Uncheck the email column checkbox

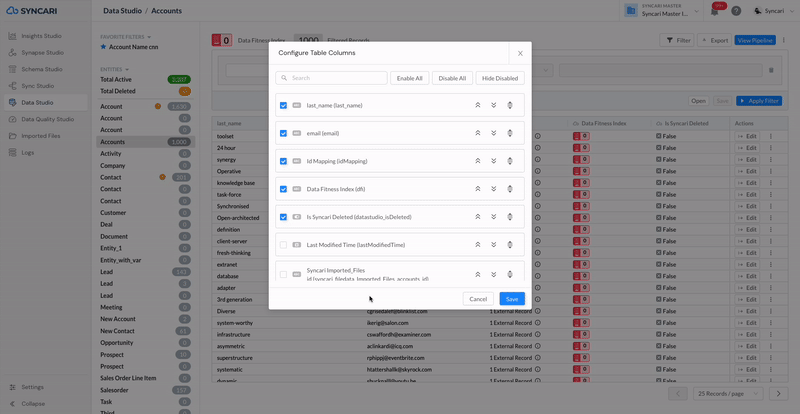(x=283, y=133)
